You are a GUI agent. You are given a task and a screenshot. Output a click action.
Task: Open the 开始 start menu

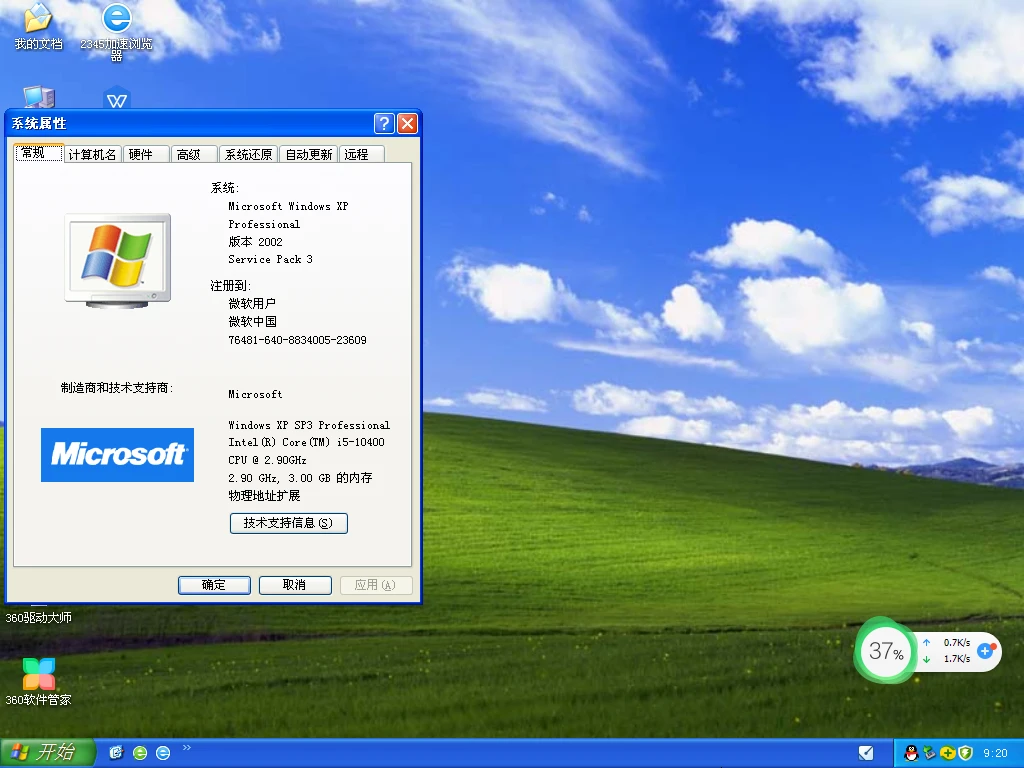pos(47,753)
